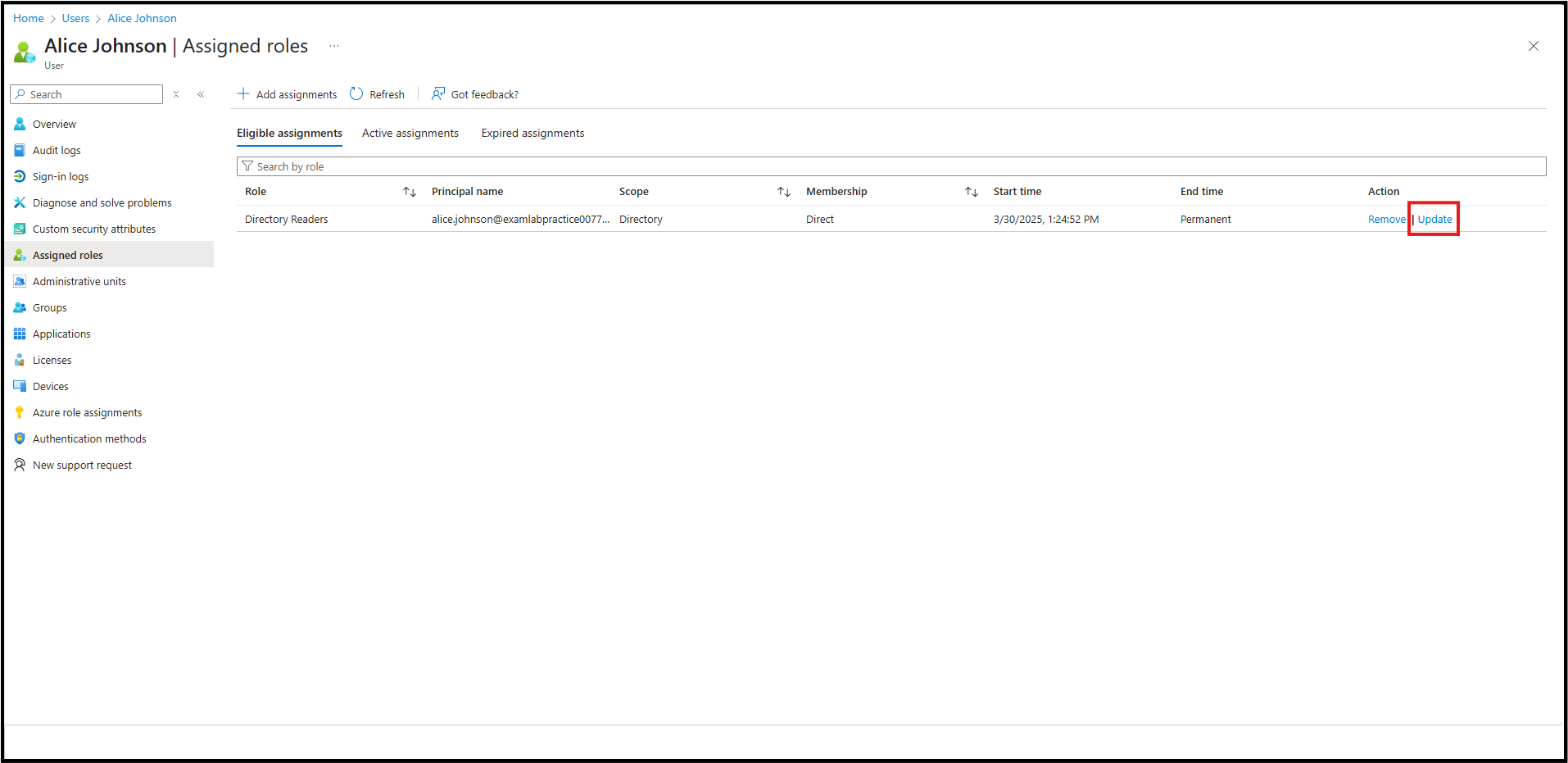Sort the table by Role column arrows
The width and height of the screenshot is (1568, 763).
(x=410, y=192)
